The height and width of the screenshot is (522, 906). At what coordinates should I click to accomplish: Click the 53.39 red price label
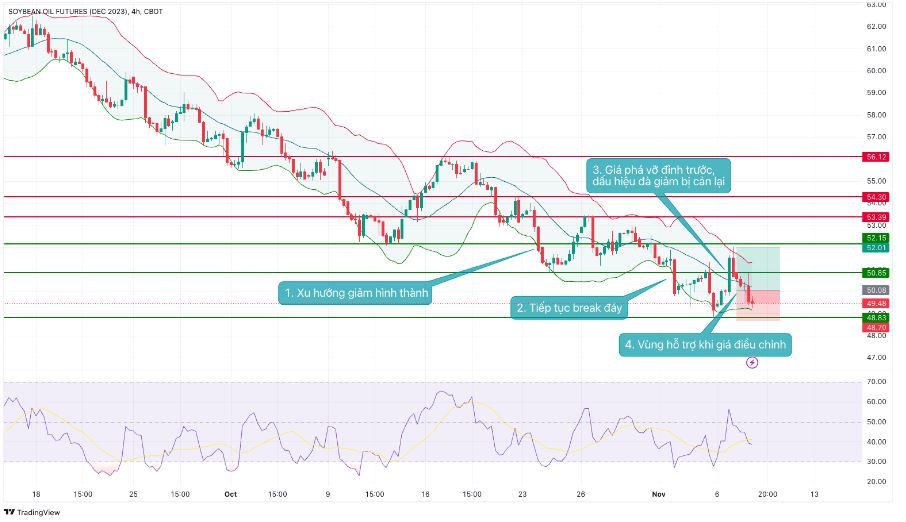click(875, 217)
